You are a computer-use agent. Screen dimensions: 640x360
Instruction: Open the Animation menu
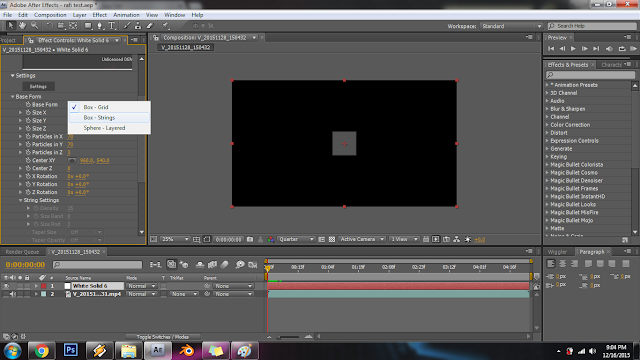point(126,15)
